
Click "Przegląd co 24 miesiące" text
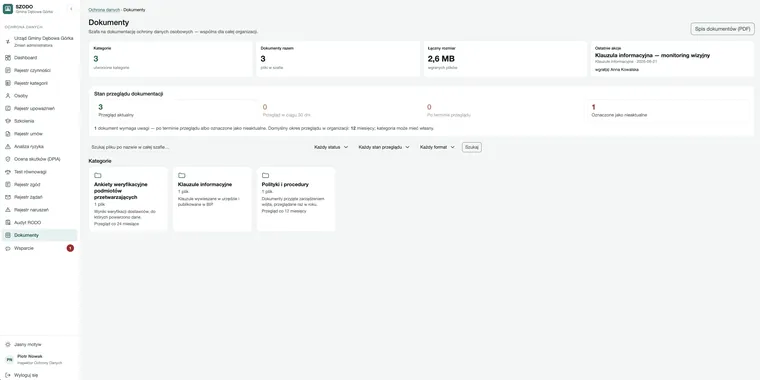coord(116,224)
